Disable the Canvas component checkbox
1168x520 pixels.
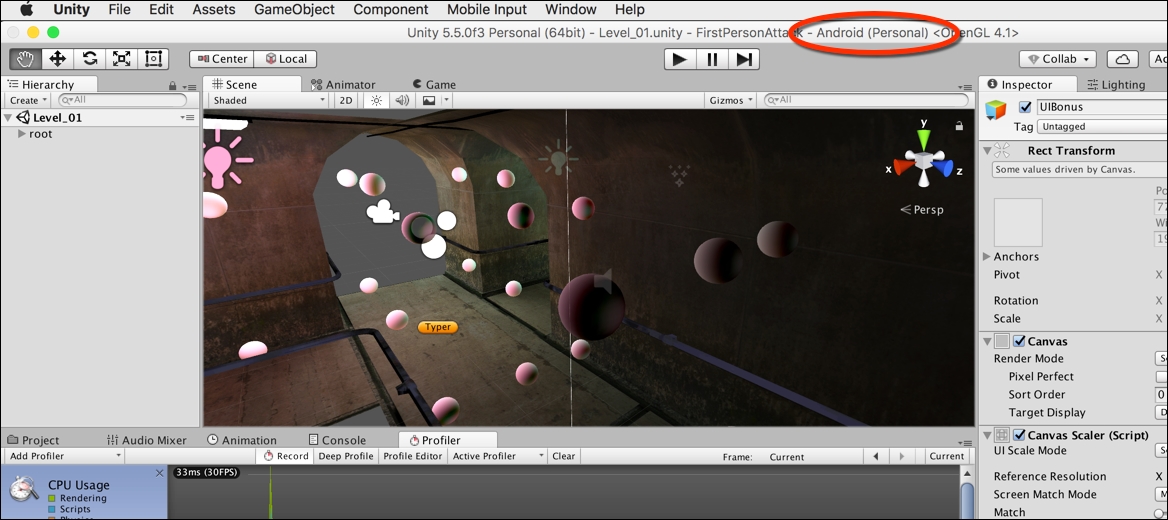(x=1020, y=341)
